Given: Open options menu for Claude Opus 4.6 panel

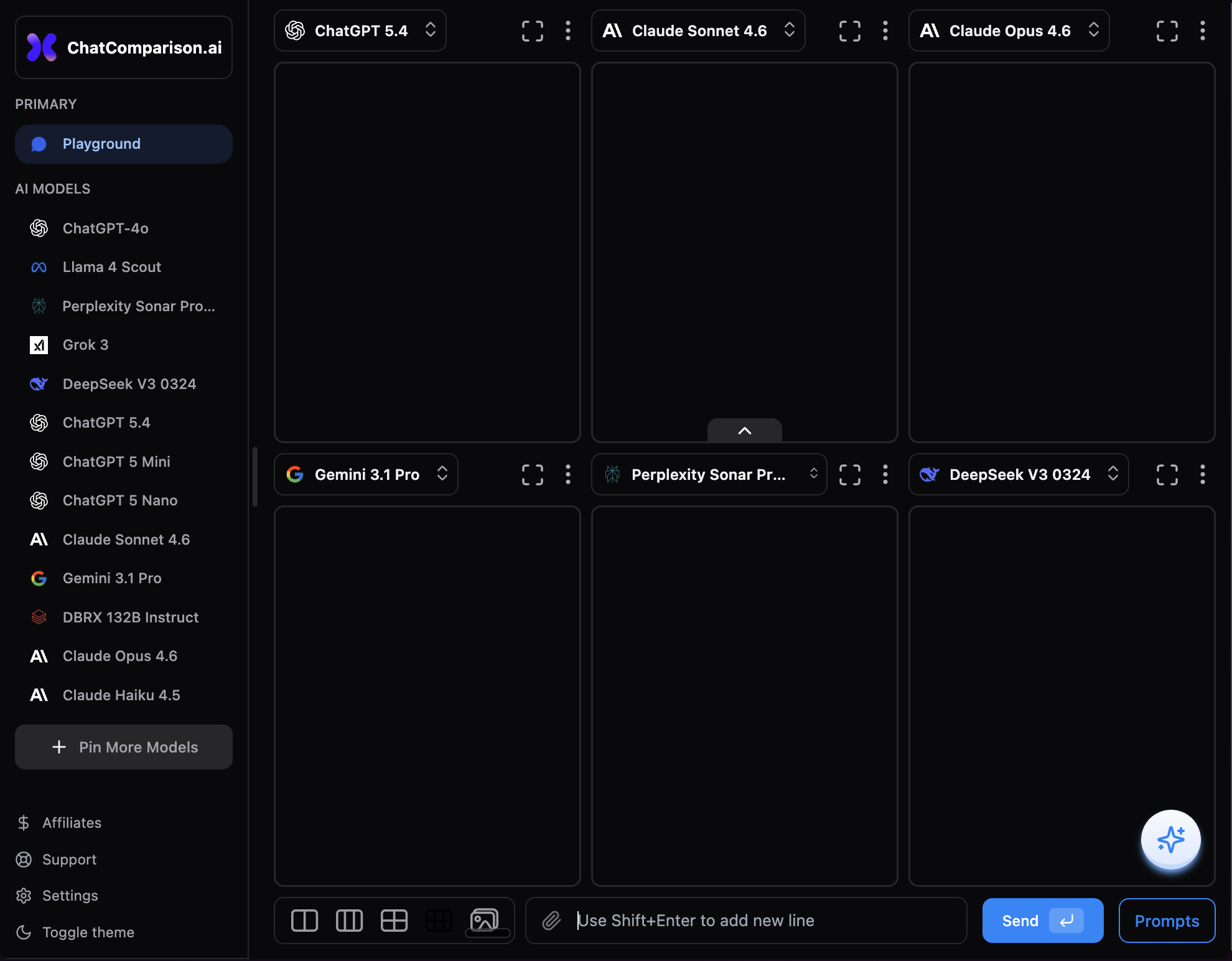Looking at the screenshot, I should [1202, 30].
